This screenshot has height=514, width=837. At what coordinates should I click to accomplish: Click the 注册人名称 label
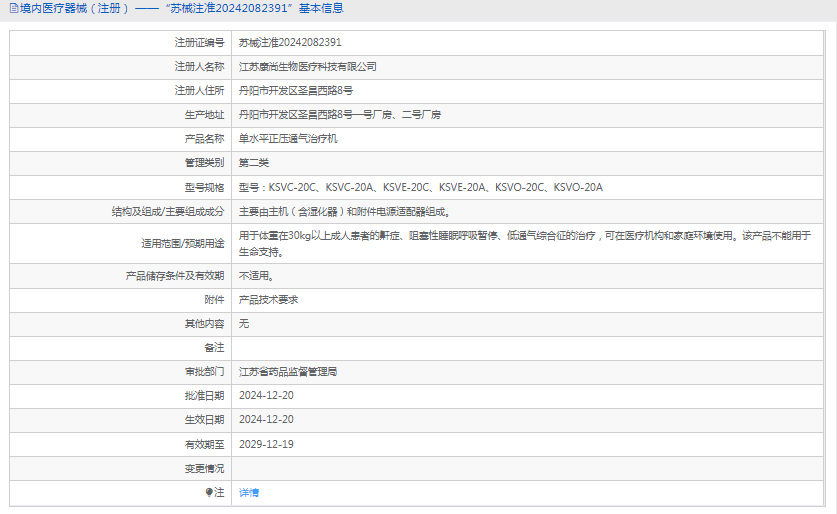coord(199,67)
